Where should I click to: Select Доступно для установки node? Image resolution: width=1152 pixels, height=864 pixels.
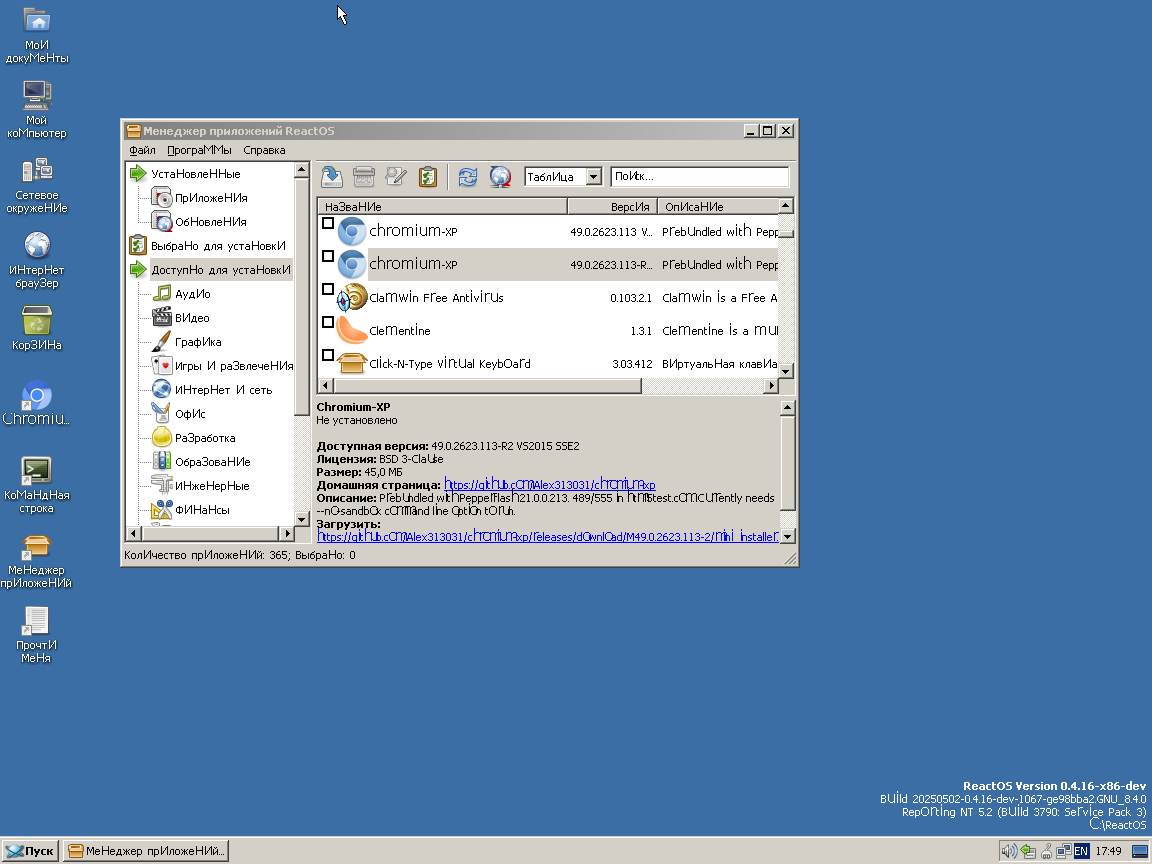[x=221, y=270]
